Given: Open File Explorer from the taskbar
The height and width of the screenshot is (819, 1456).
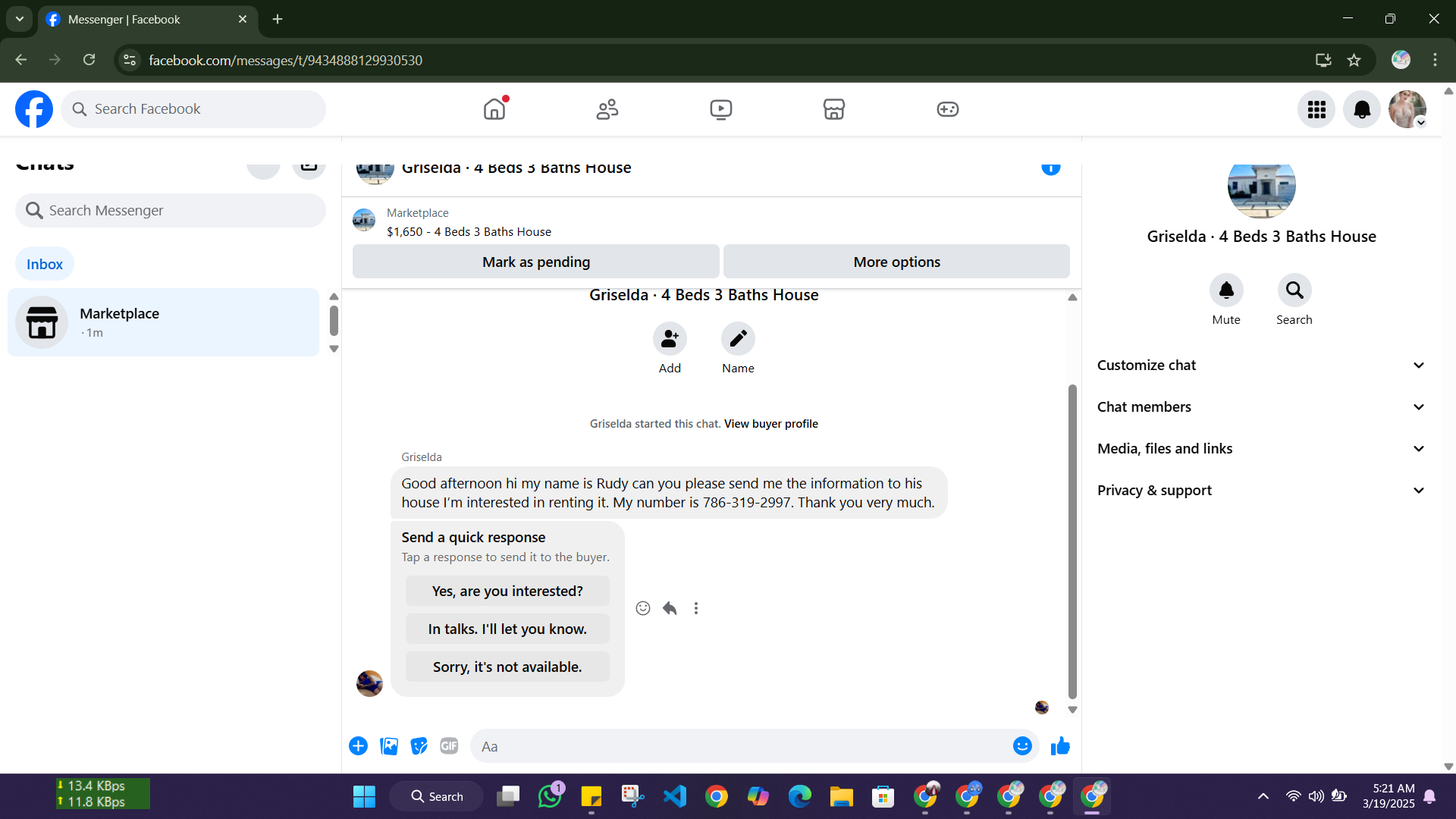Looking at the screenshot, I should 842,796.
